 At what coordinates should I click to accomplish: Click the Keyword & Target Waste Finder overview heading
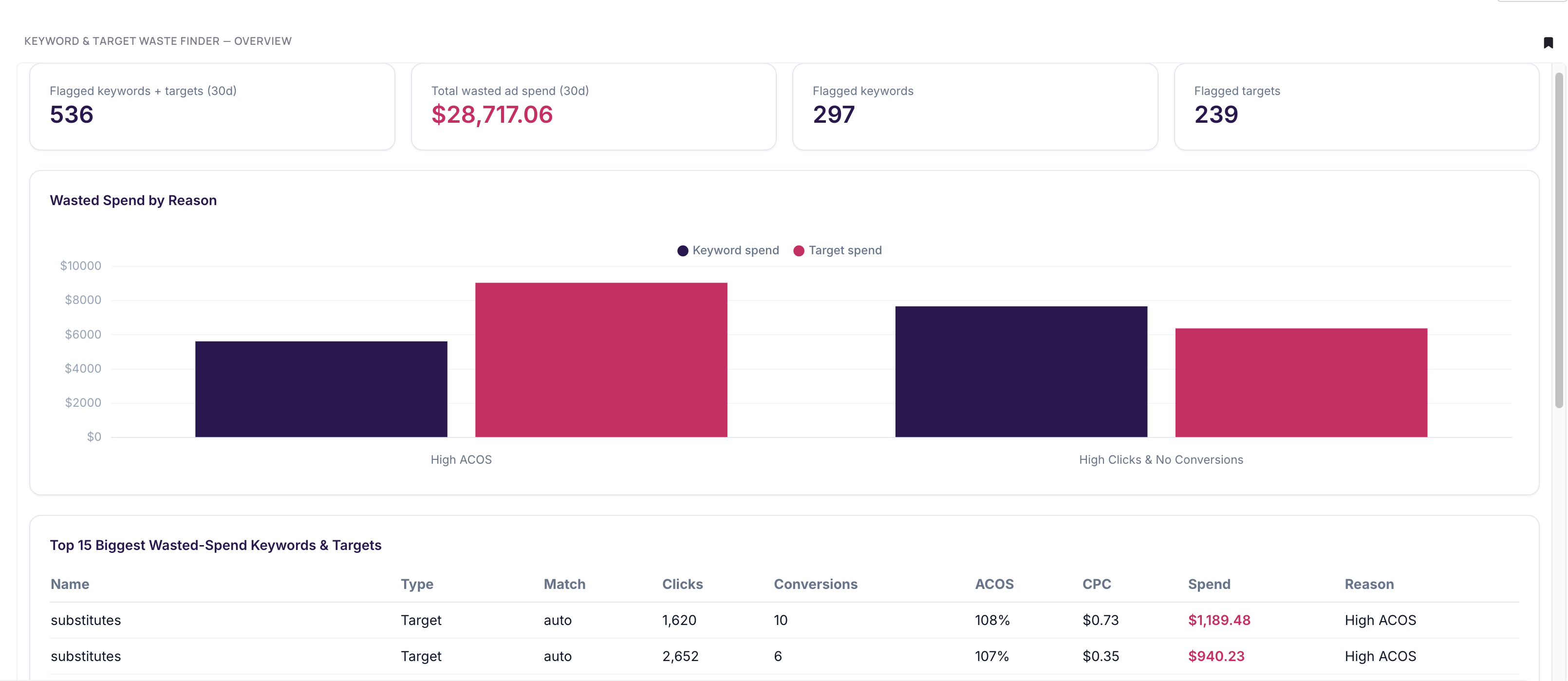pos(158,41)
